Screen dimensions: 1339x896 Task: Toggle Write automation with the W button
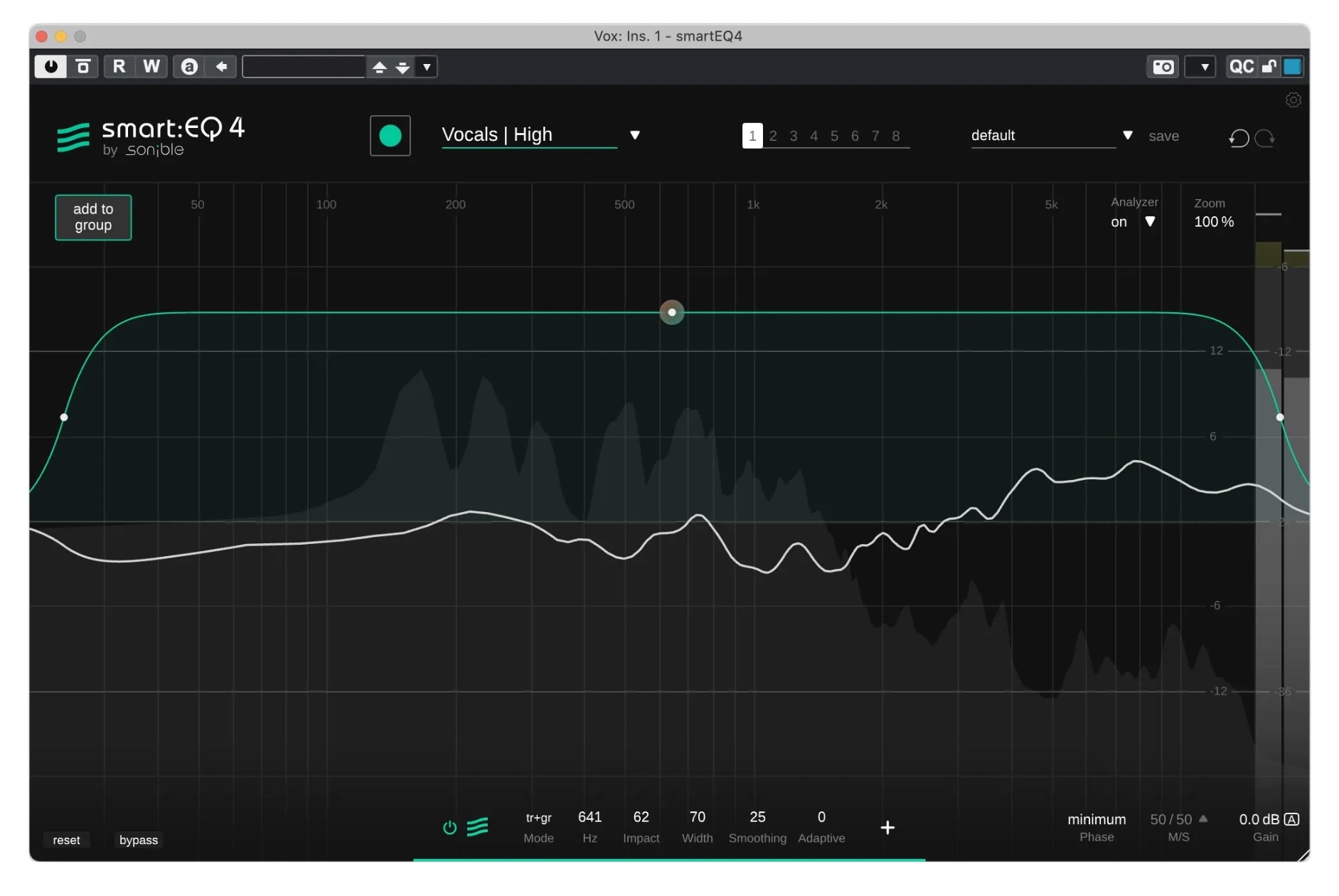[151, 66]
